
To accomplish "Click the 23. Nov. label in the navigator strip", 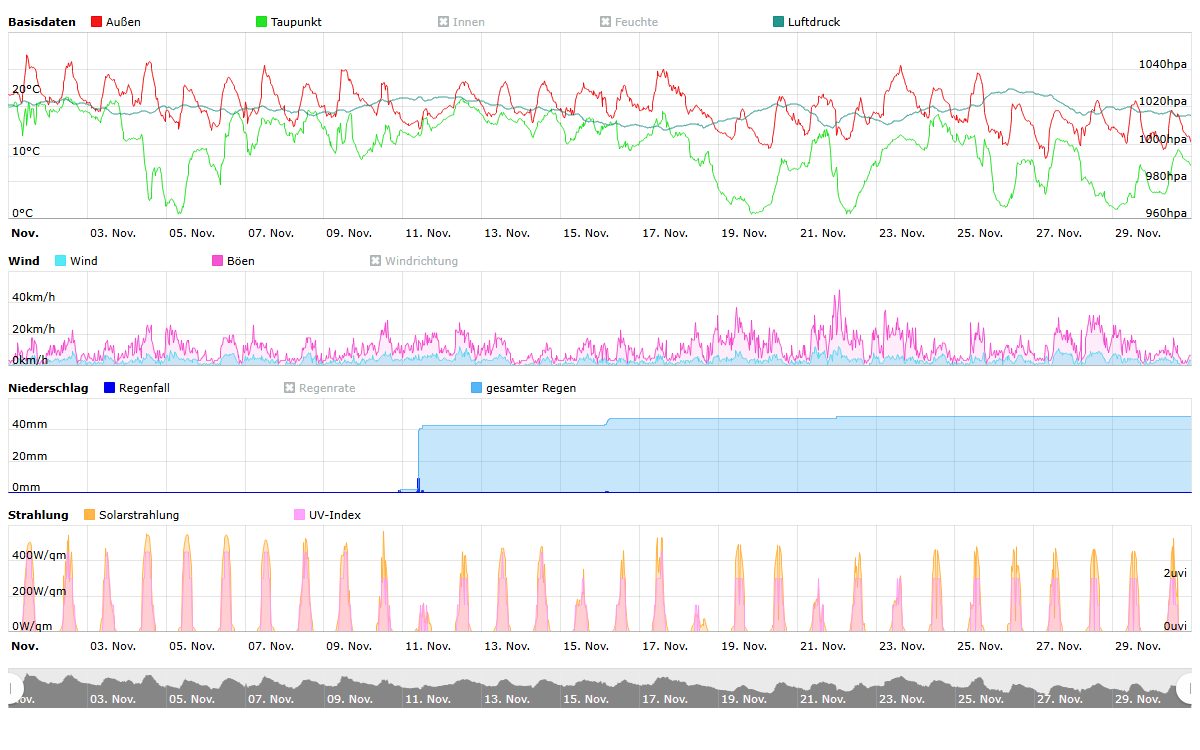I will pyautogui.click(x=899, y=699).
